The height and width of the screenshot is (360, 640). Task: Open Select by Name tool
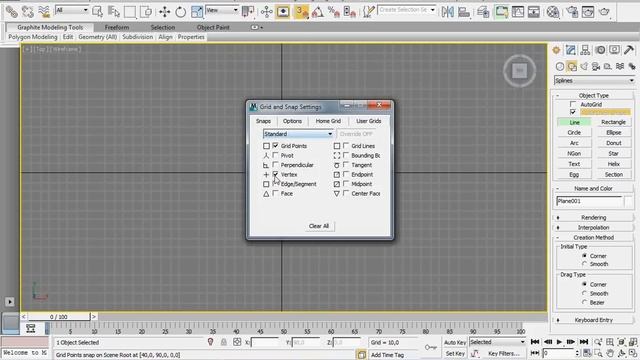click(x=114, y=12)
